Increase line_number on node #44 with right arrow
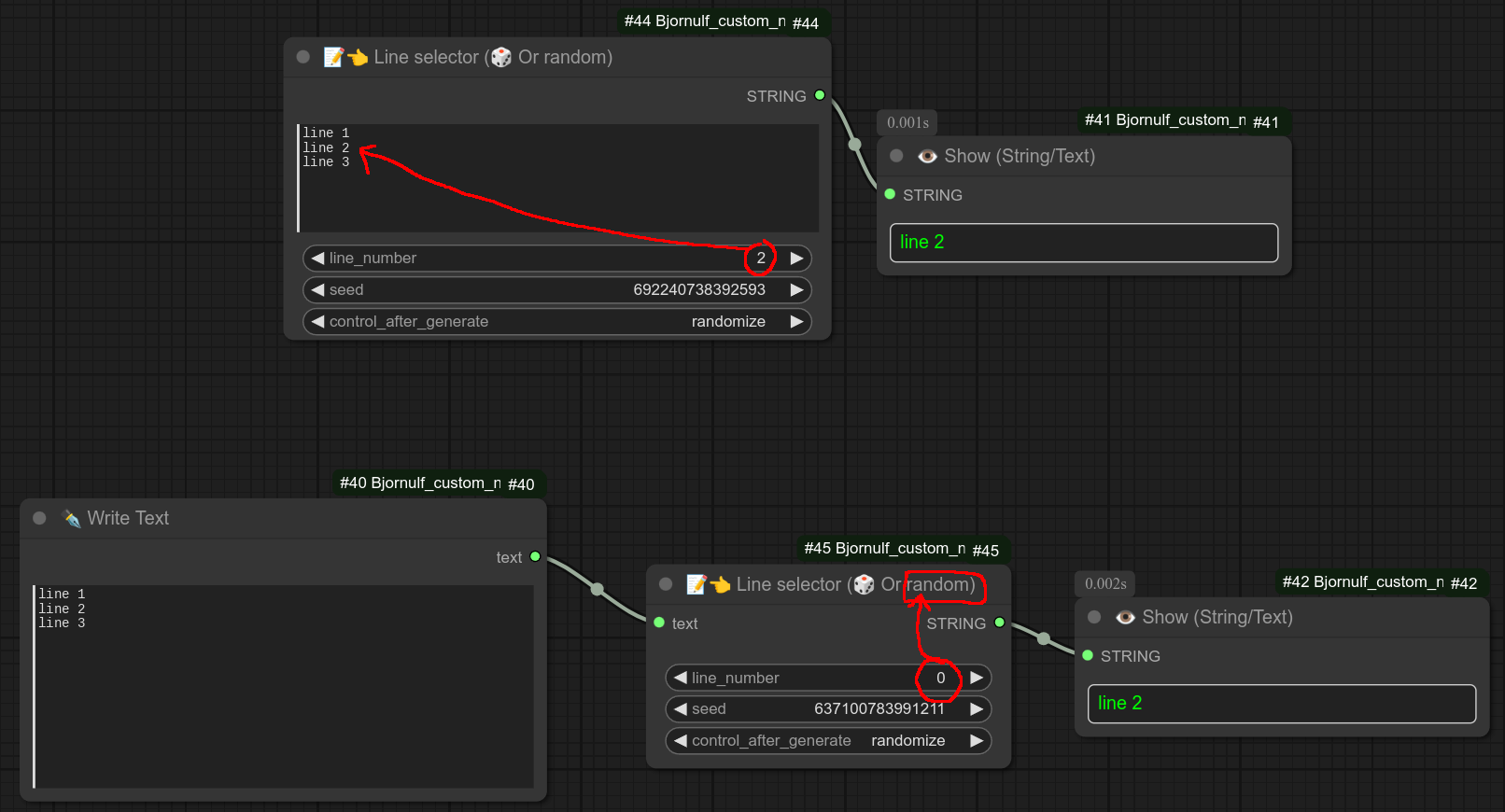This screenshot has width=1505, height=812. coord(796,259)
